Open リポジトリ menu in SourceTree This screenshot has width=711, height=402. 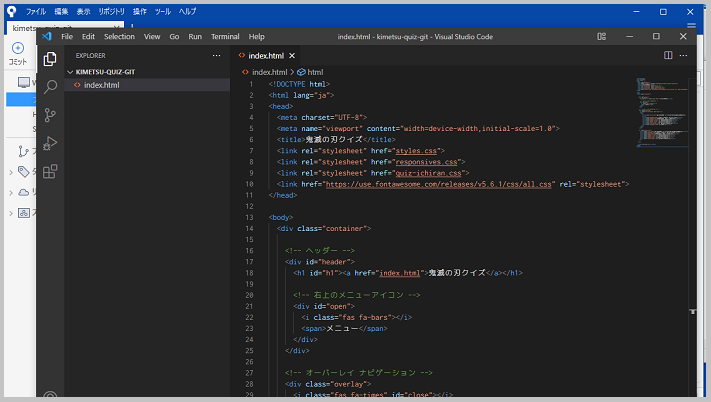[112, 11]
